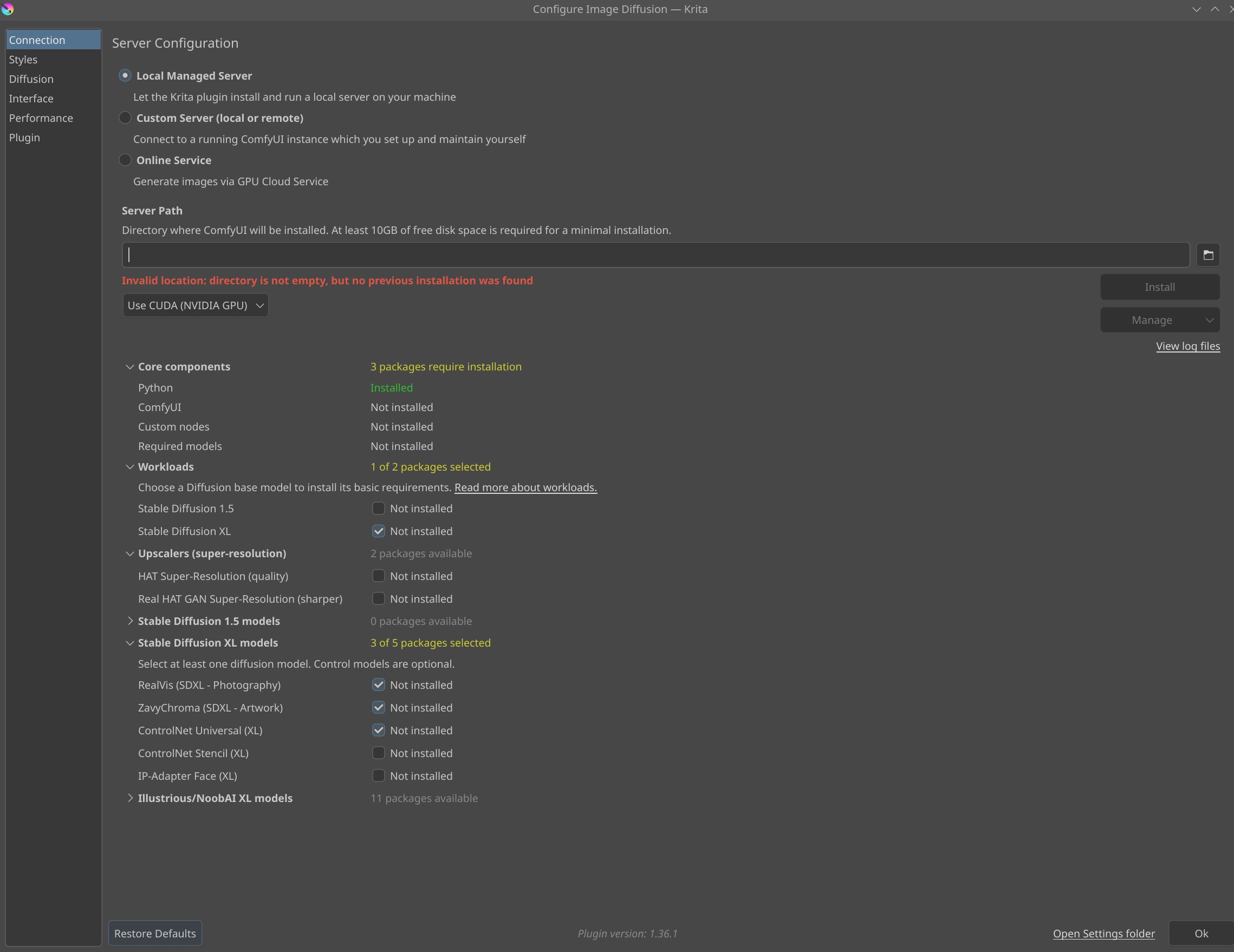
Task: Check HAT Super-Resolution (quality) upscaler
Action: (379, 576)
